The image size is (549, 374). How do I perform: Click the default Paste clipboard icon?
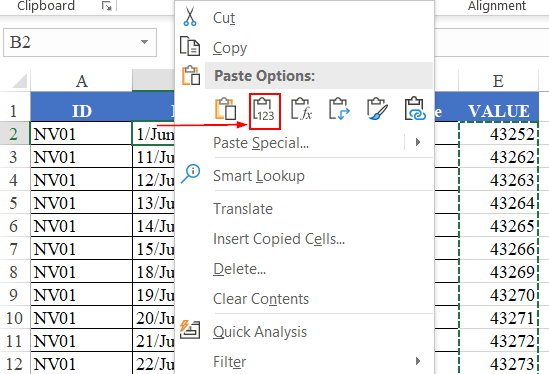[226, 109]
